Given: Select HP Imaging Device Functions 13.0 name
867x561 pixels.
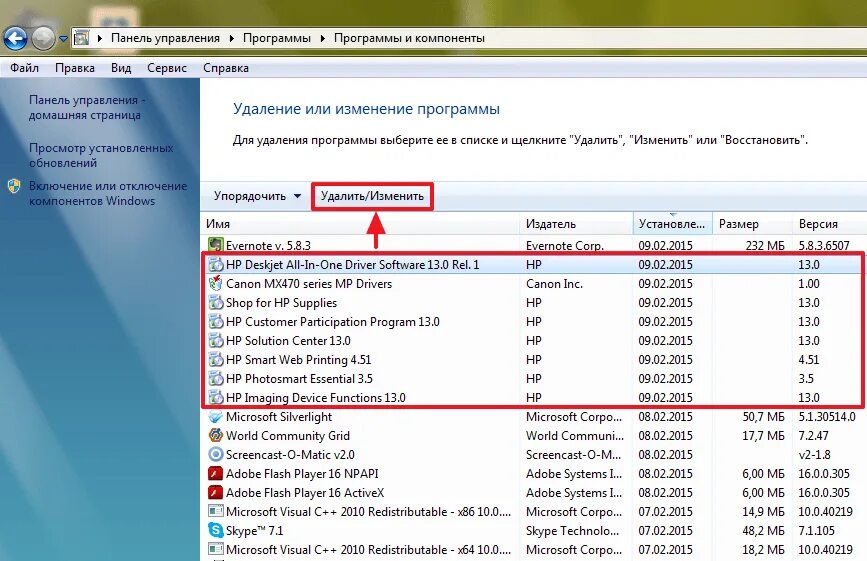Looking at the screenshot, I should click(316, 398).
